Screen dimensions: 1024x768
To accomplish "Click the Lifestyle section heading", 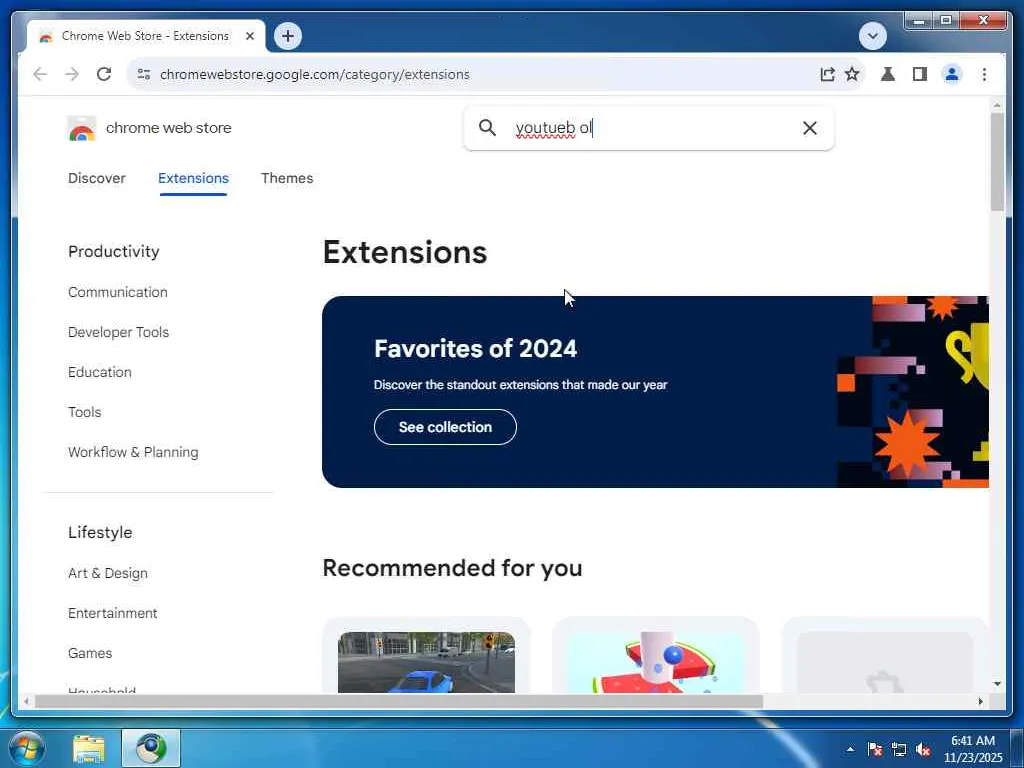I will pyautogui.click(x=100, y=532).
